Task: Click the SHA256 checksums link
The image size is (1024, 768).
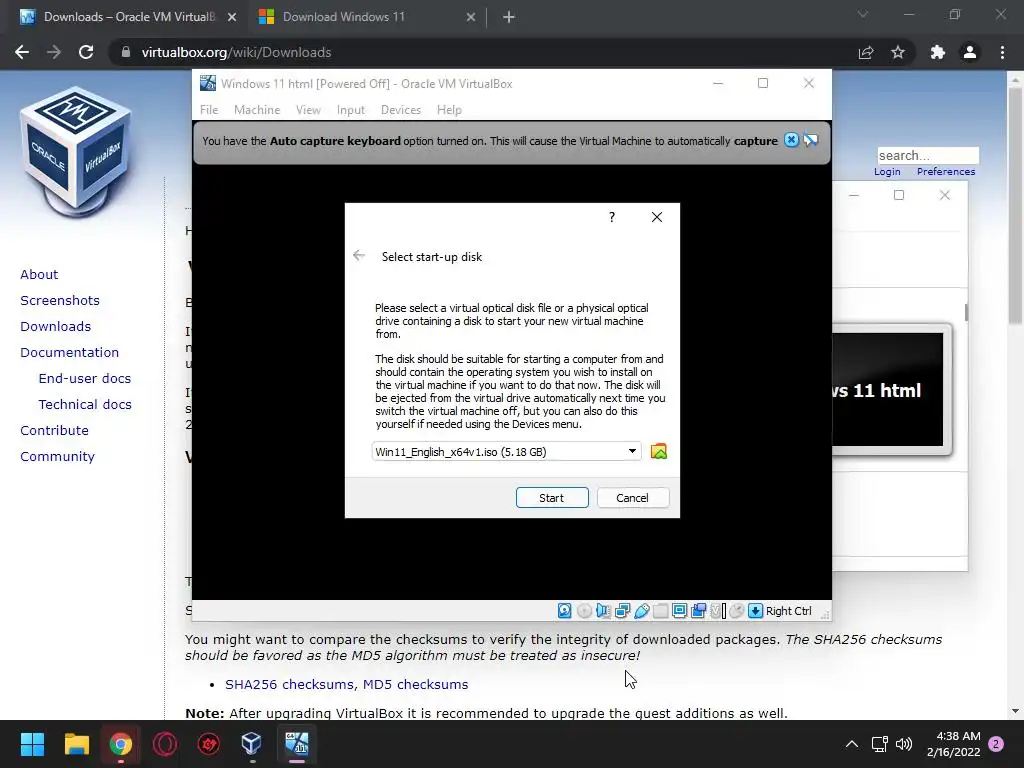Action: [x=291, y=684]
